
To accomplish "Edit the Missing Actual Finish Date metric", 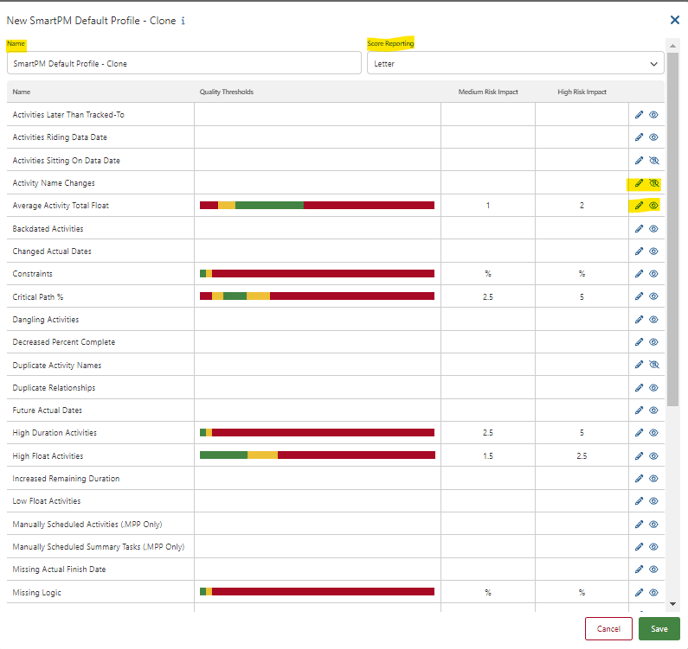I will (639, 569).
